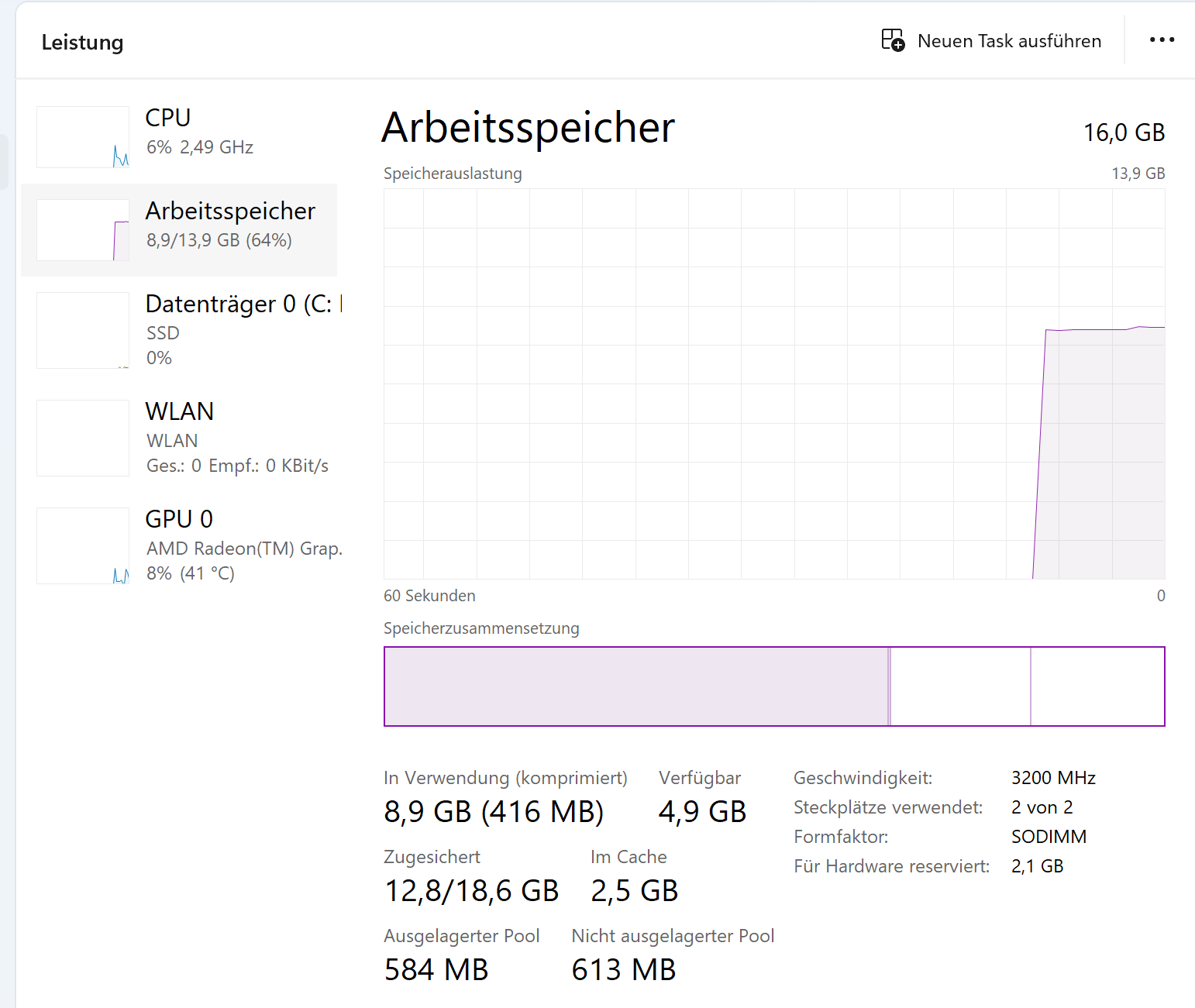The image size is (1195, 1008).
Task: Open the three-dots more options menu
Action: tap(1162, 40)
